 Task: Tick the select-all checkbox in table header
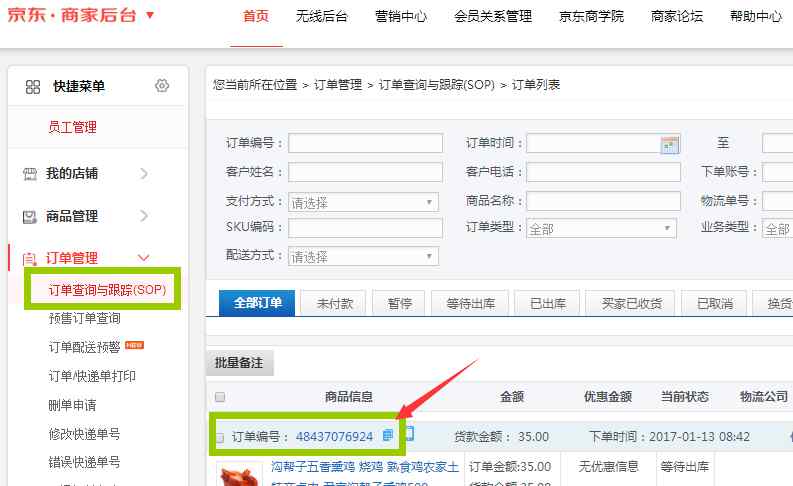pyautogui.click(x=220, y=397)
